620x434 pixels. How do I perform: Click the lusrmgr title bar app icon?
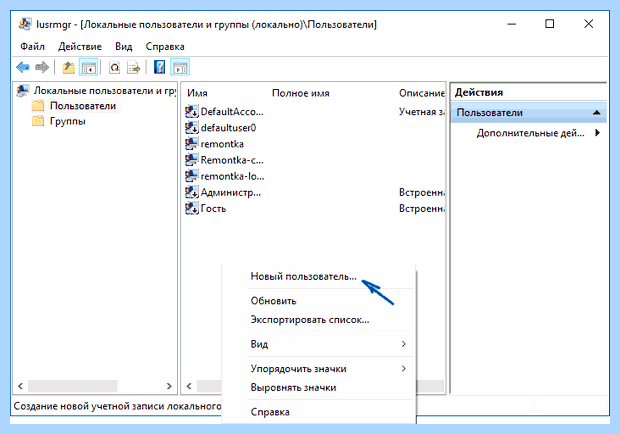click(25, 24)
